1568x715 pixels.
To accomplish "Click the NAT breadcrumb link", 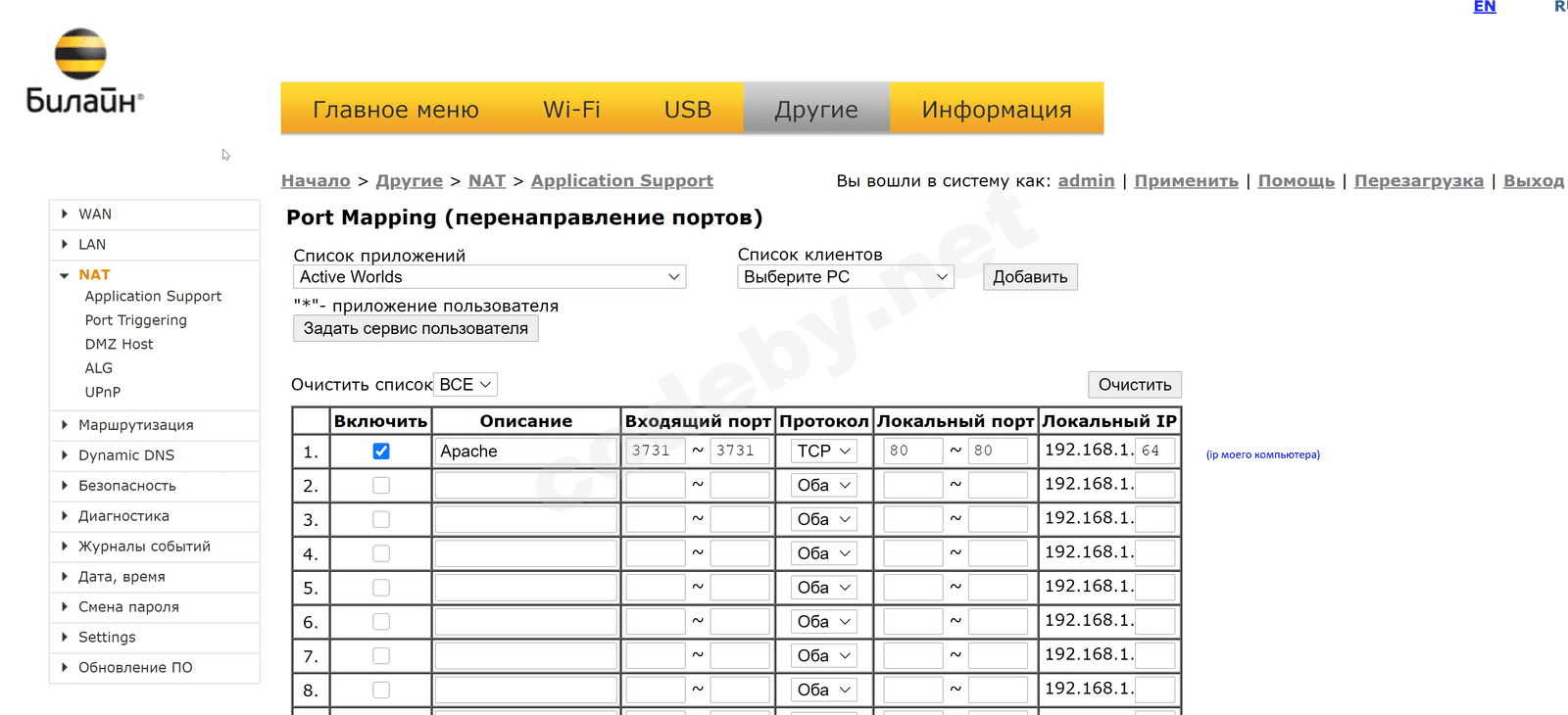I will click(487, 181).
